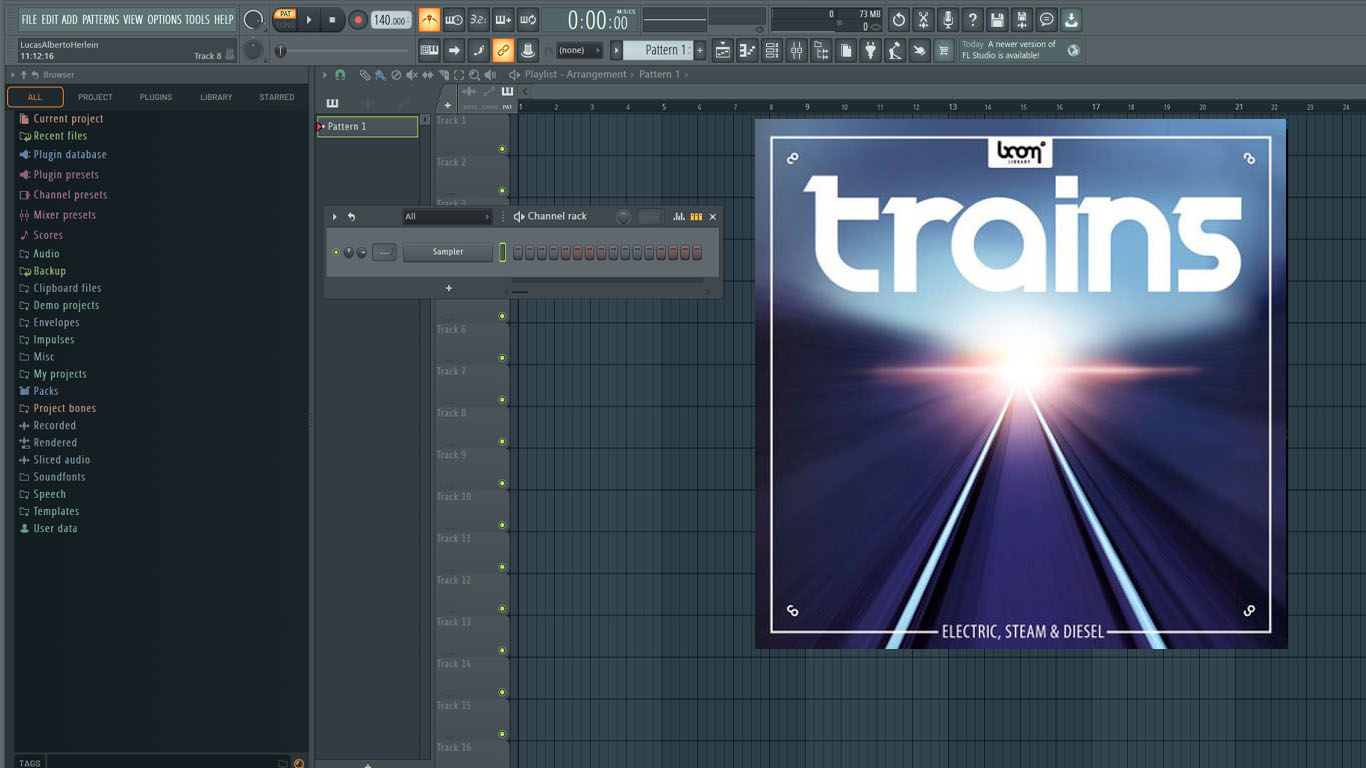
Task: Open the OPTIONS menu
Action: 165,19
